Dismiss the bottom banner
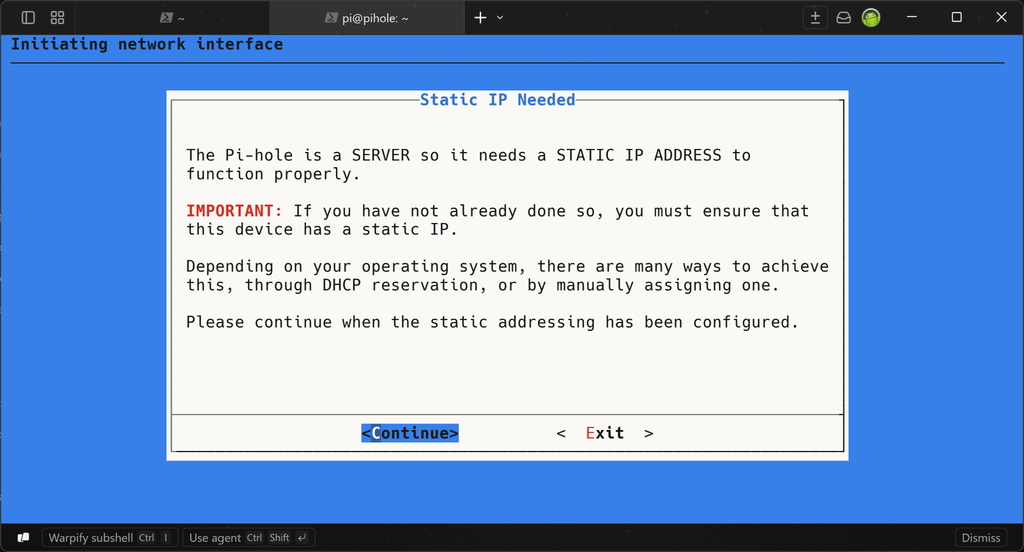The width and height of the screenshot is (1024, 552). click(981, 538)
